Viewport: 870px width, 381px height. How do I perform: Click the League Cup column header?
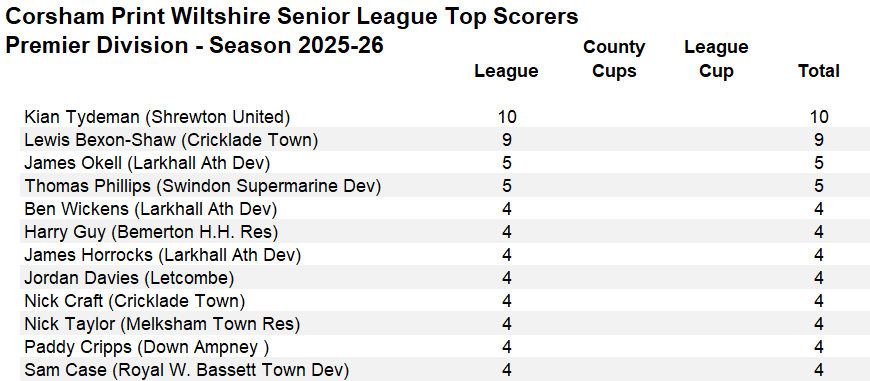coord(716,59)
